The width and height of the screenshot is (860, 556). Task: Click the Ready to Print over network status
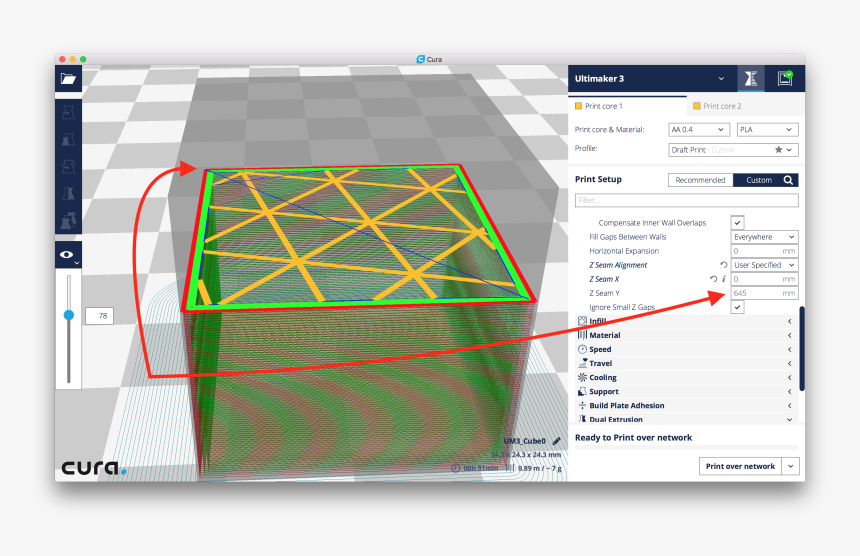pyautogui.click(x=633, y=438)
